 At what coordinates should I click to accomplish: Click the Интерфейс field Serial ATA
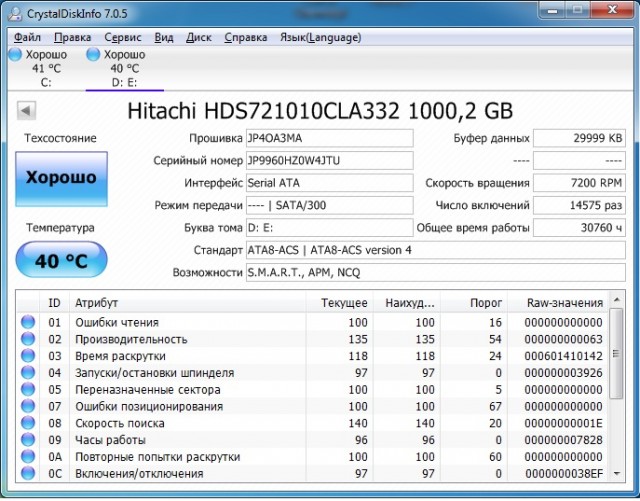coord(329,183)
